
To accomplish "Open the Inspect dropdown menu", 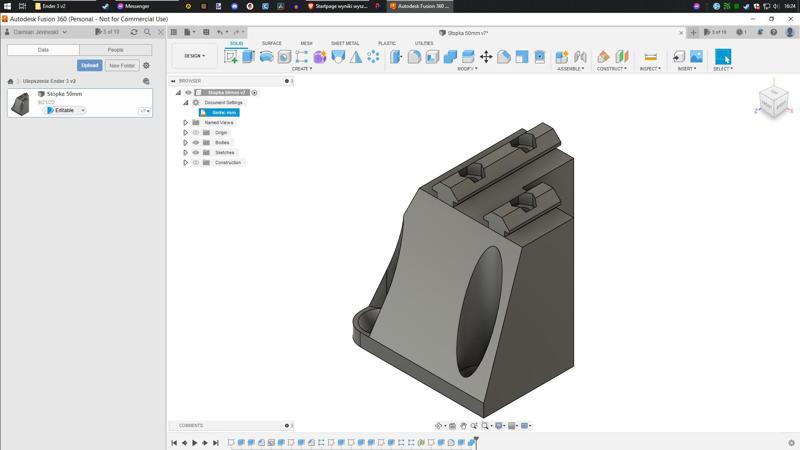I will (x=651, y=69).
